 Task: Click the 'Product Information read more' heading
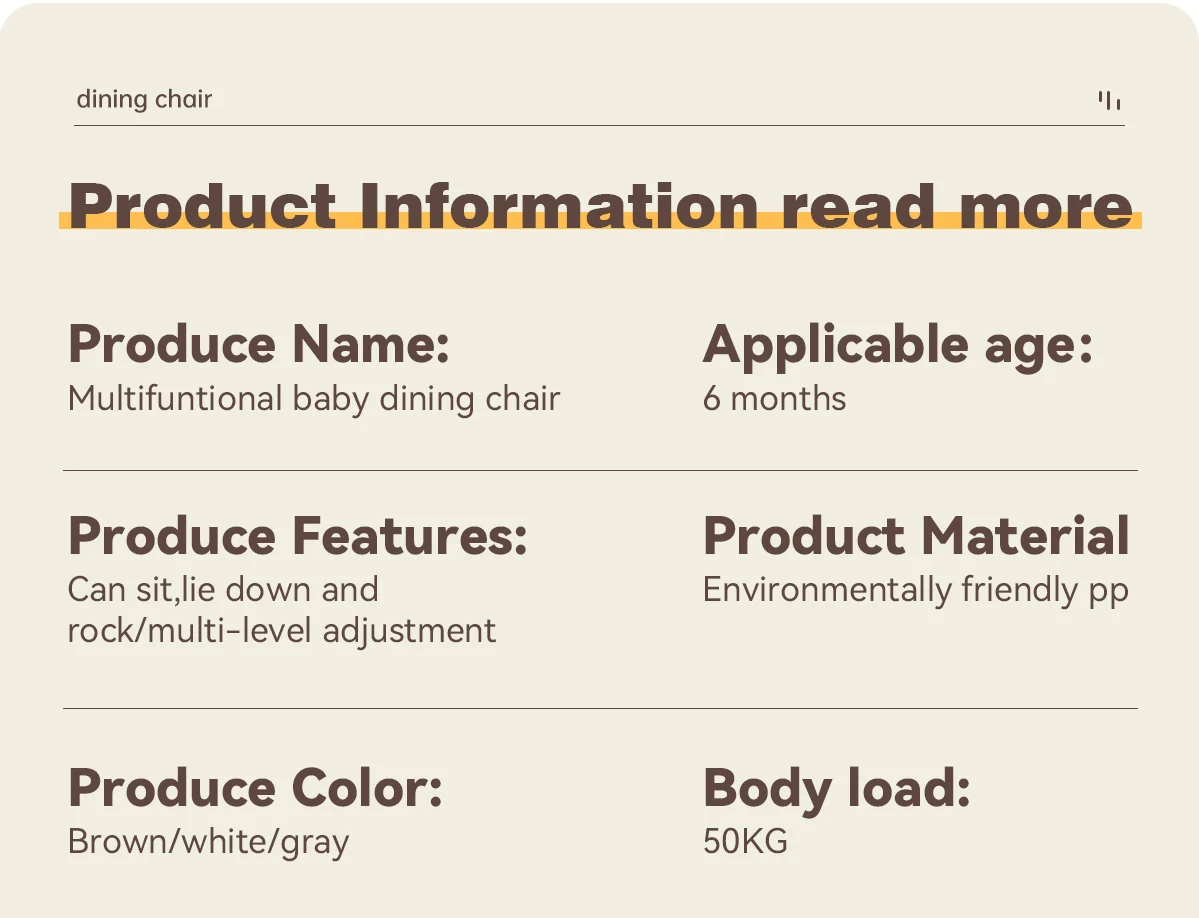click(x=600, y=206)
